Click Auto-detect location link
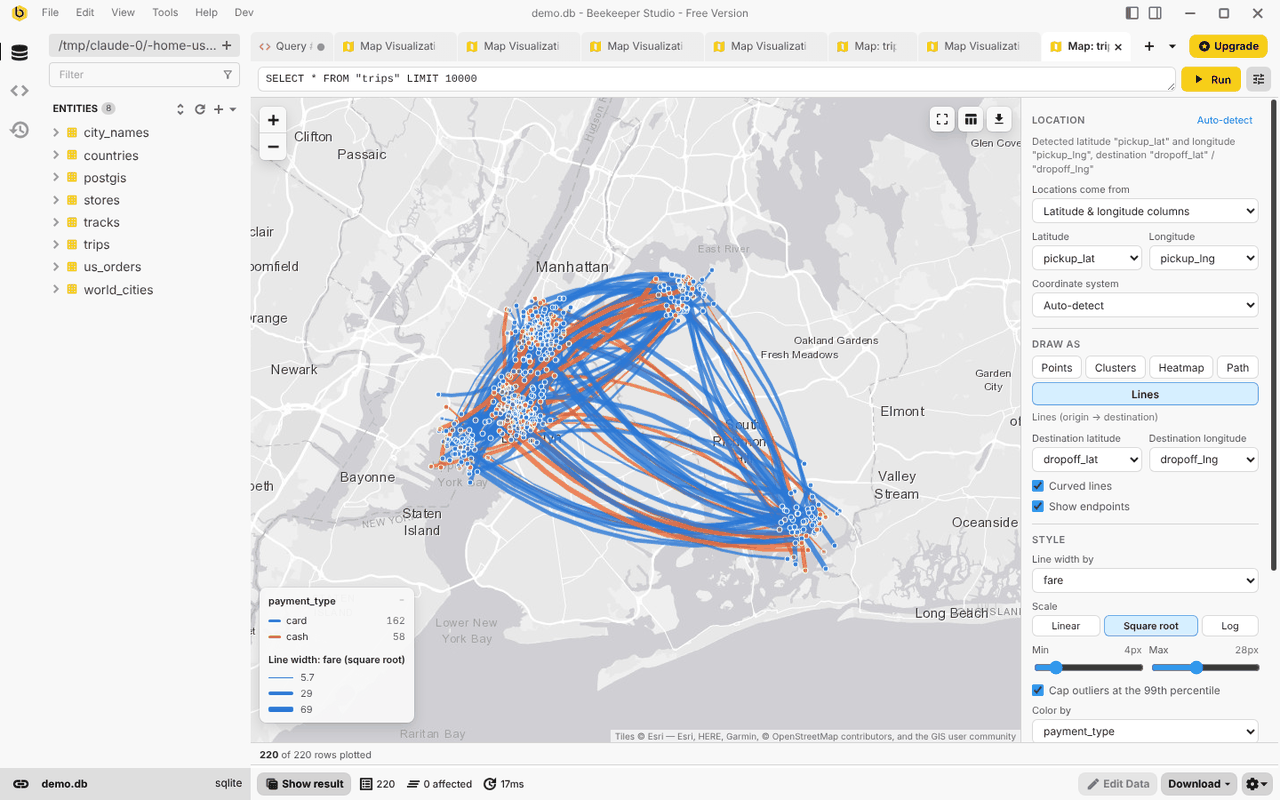Image resolution: width=1280 pixels, height=800 pixels. pos(1224,120)
